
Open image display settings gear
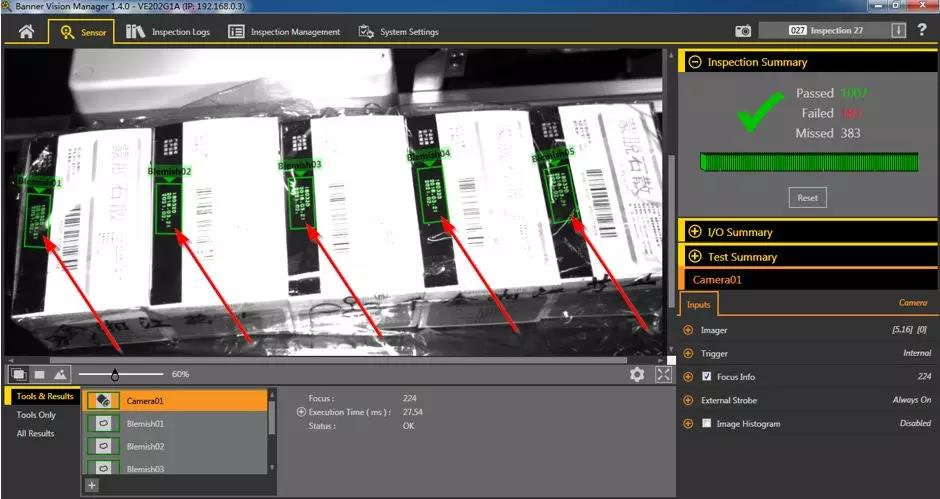click(637, 375)
